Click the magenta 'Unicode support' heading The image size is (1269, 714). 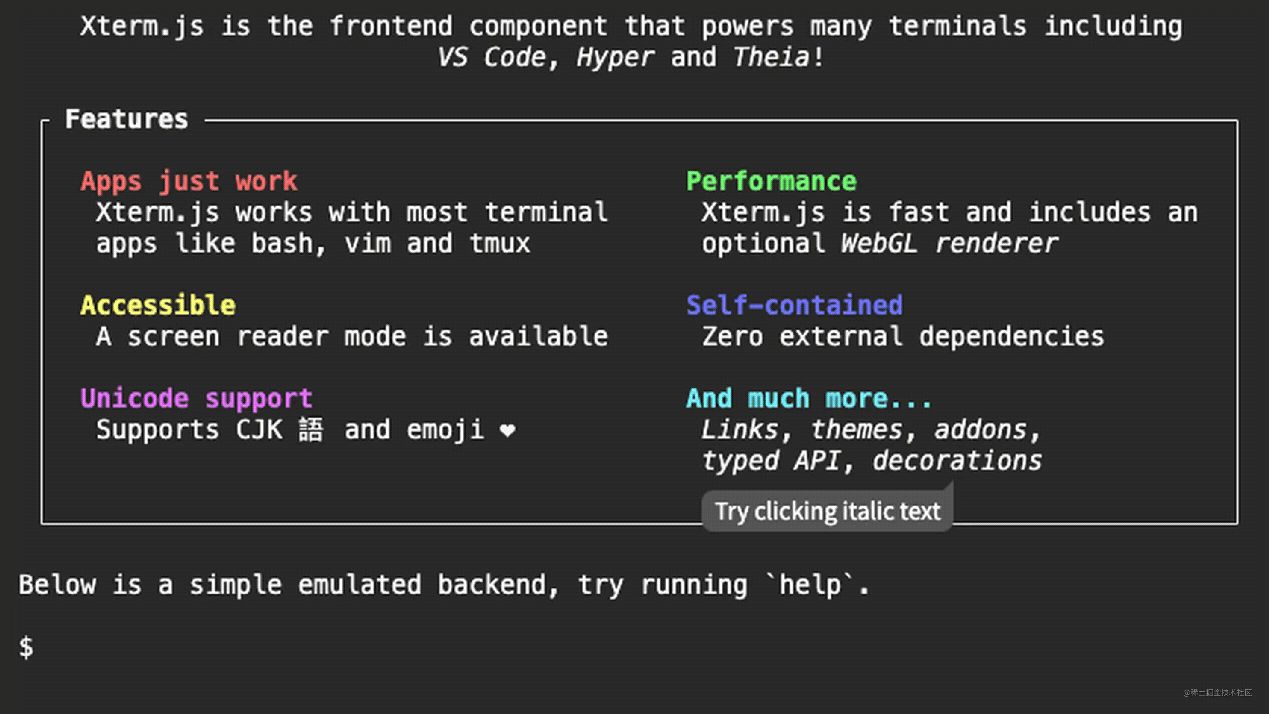tap(196, 399)
